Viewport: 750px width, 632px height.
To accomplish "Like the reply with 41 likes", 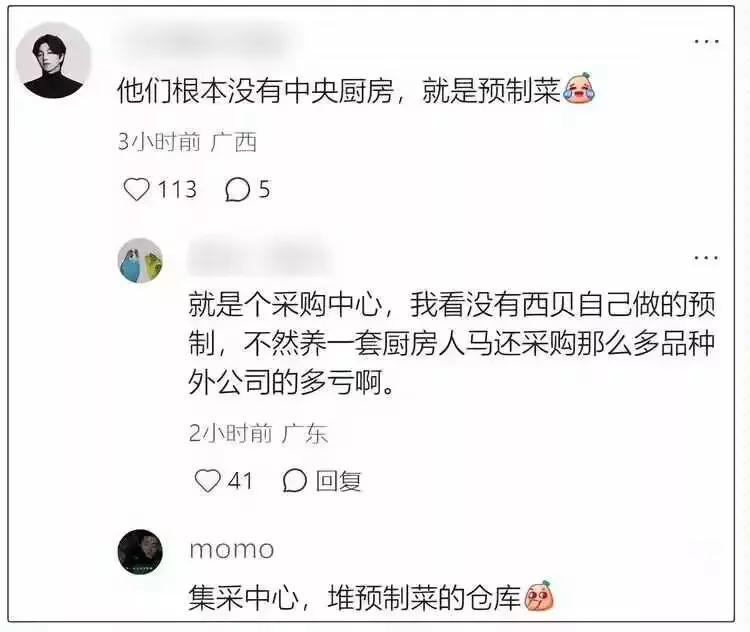I will tap(208, 480).
